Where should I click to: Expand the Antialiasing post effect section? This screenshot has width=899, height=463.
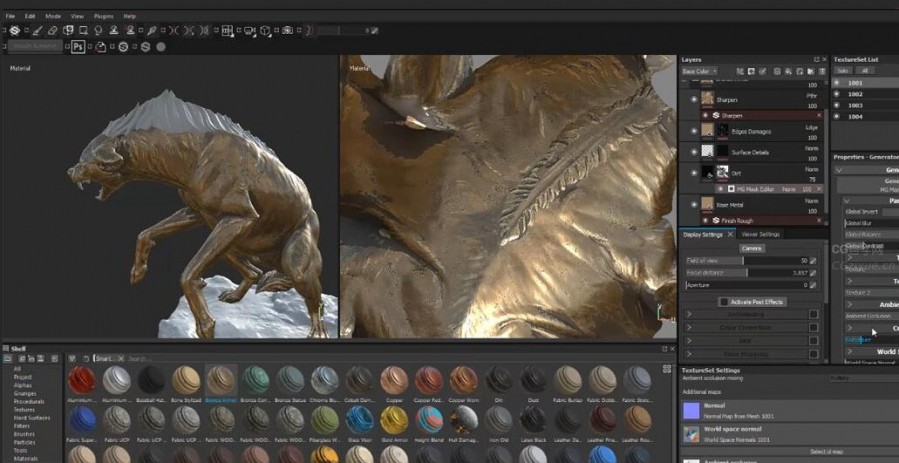pos(689,314)
